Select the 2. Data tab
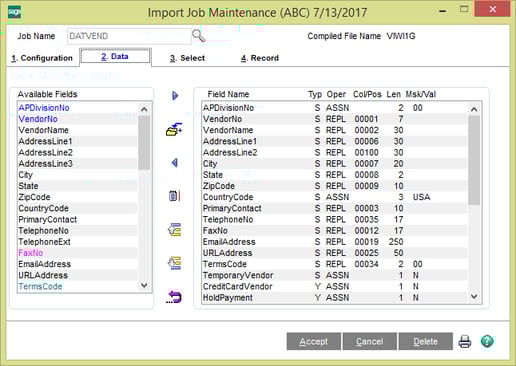 tap(115, 56)
